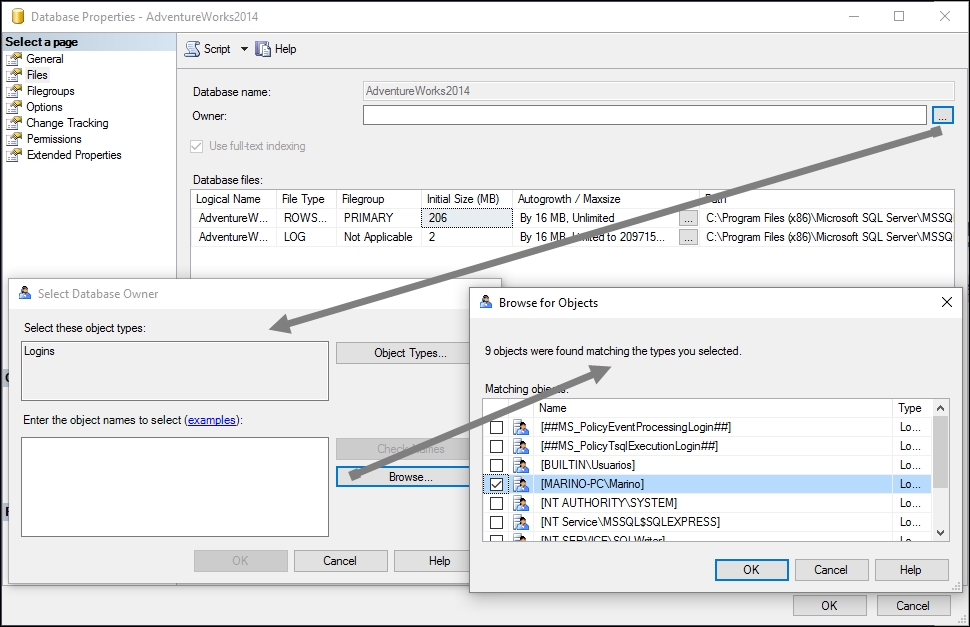The height and width of the screenshot is (627, 970).
Task: Check the ##MS_PolicyEventProcessingLogin## checkbox
Action: tap(496, 427)
